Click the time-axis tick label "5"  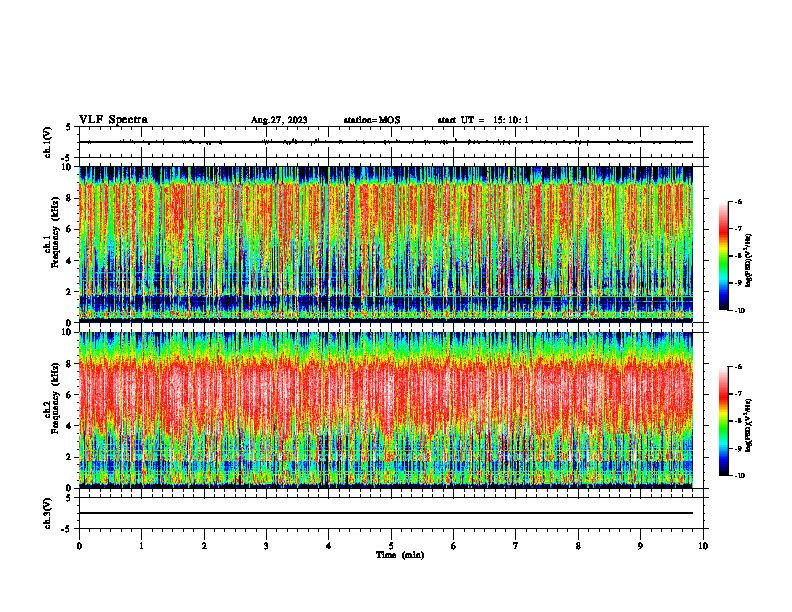pyautogui.click(x=391, y=546)
